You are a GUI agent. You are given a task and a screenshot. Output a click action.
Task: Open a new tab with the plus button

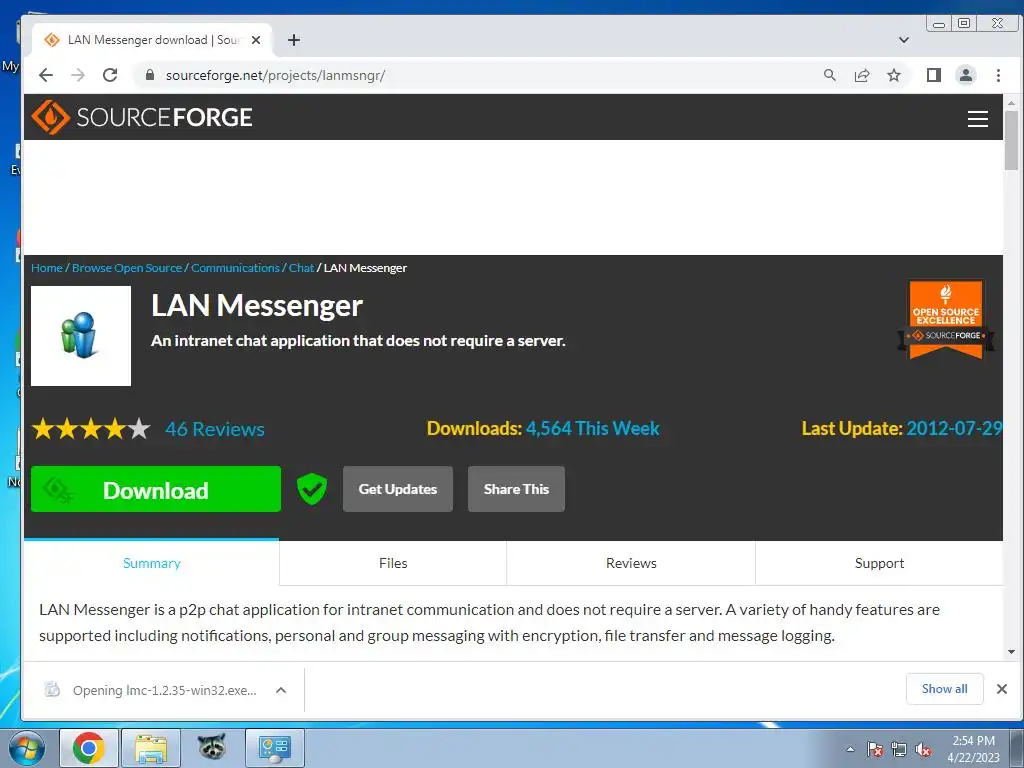click(x=294, y=40)
